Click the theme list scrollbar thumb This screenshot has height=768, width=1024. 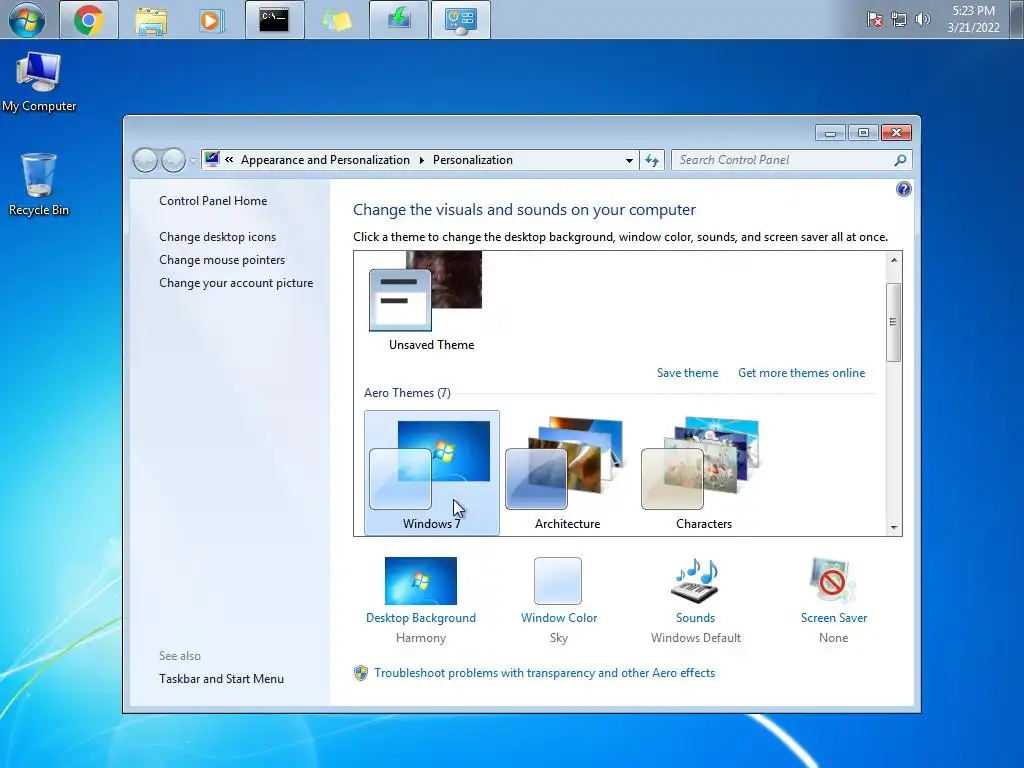(893, 322)
